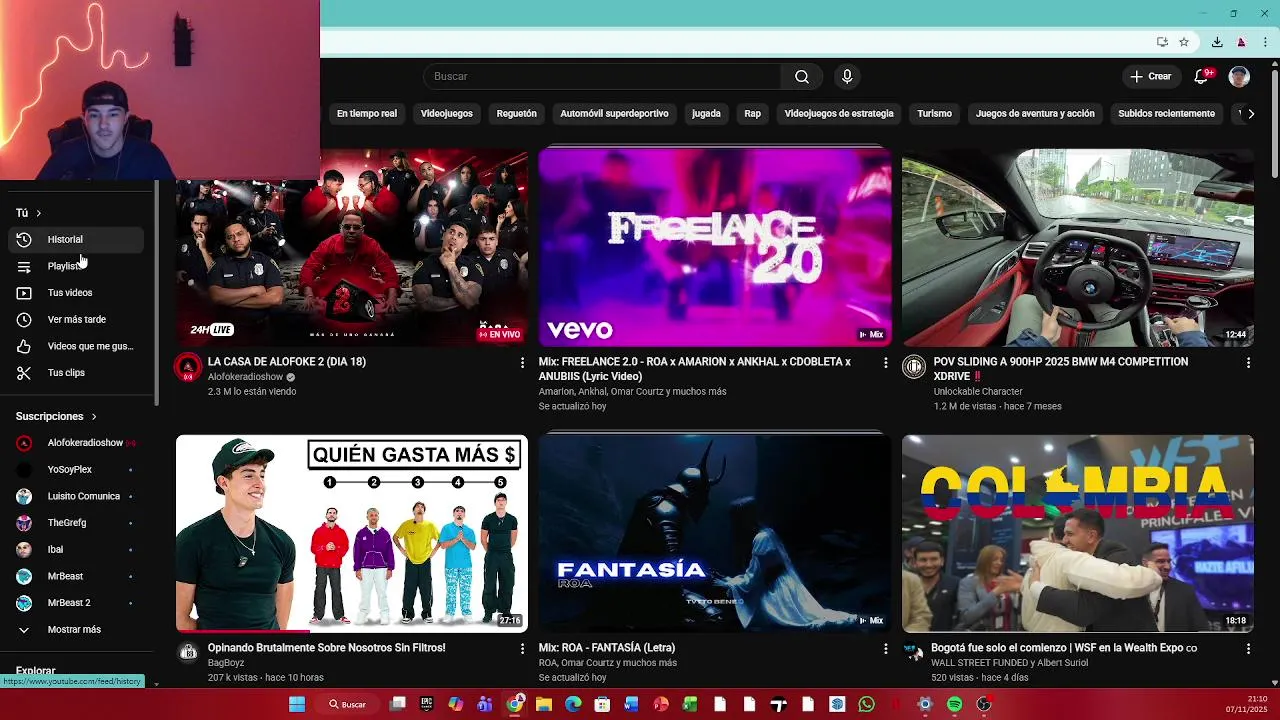
Task: Open Epic Games Launcher from taskbar
Action: [x=426, y=705]
